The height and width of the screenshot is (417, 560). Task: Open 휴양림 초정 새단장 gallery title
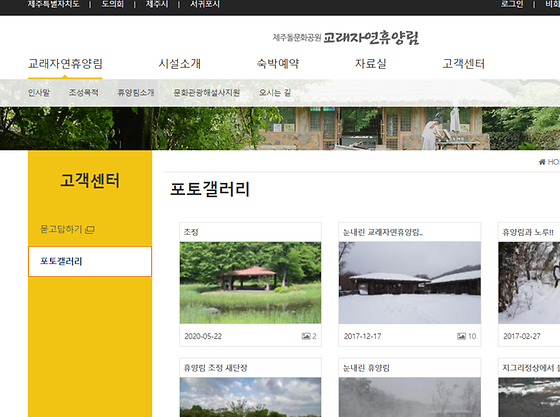215,368
